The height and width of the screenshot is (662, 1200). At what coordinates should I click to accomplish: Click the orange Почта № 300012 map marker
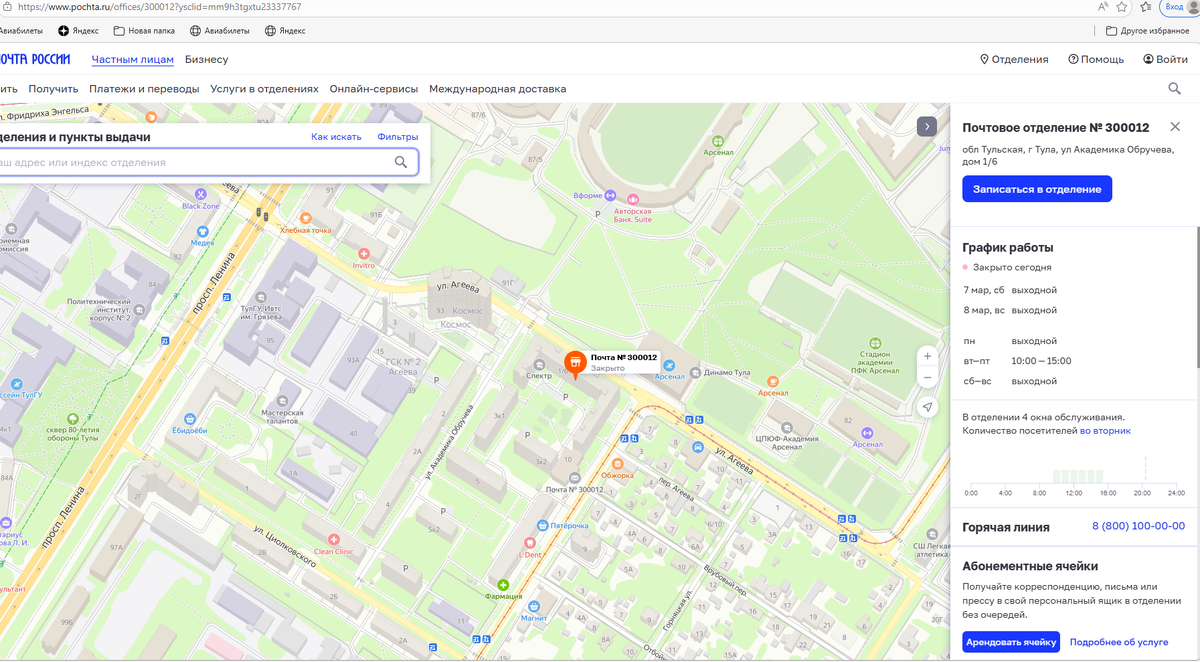coord(576,364)
